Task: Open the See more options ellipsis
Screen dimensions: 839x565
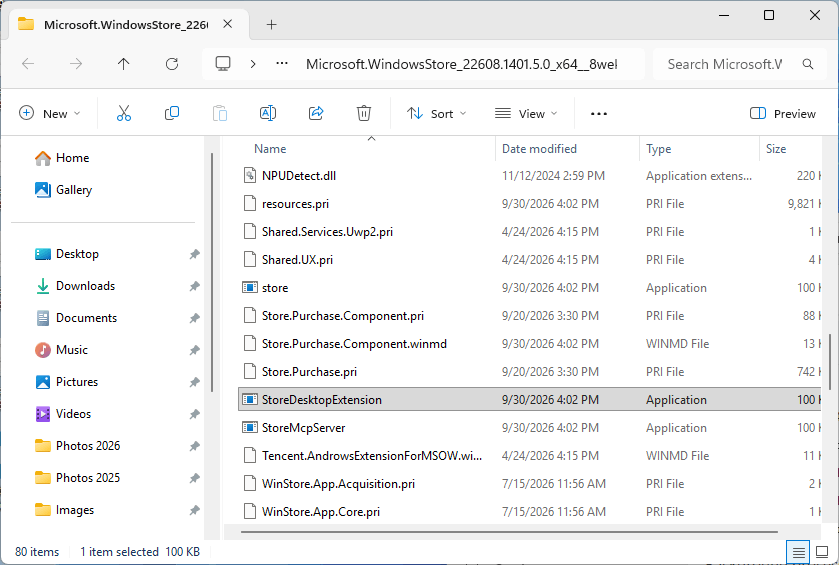Action: tap(599, 113)
